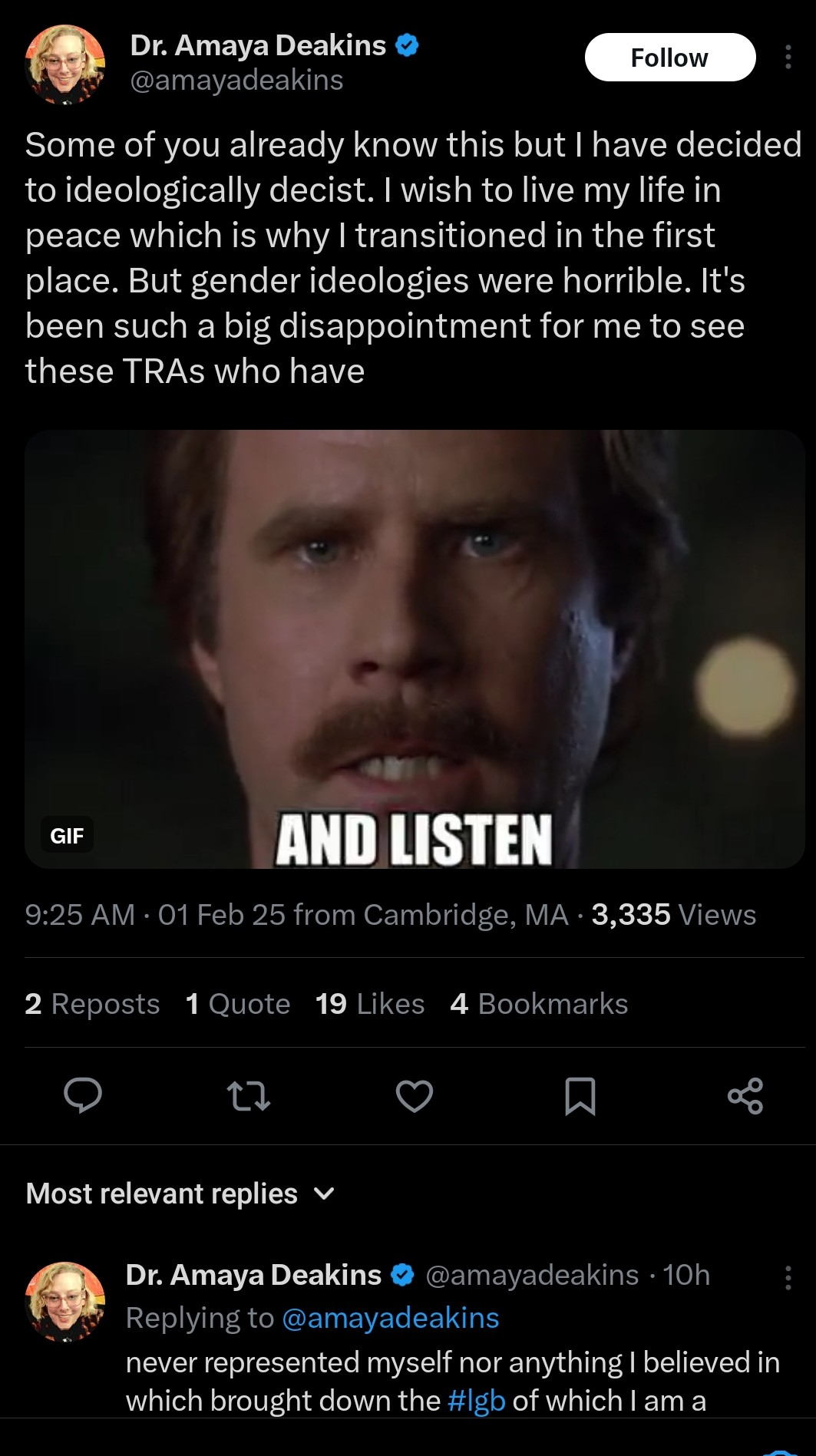The height and width of the screenshot is (1456, 816).
Task: Open the #lgb hashtag link
Action: pyautogui.click(x=476, y=1401)
